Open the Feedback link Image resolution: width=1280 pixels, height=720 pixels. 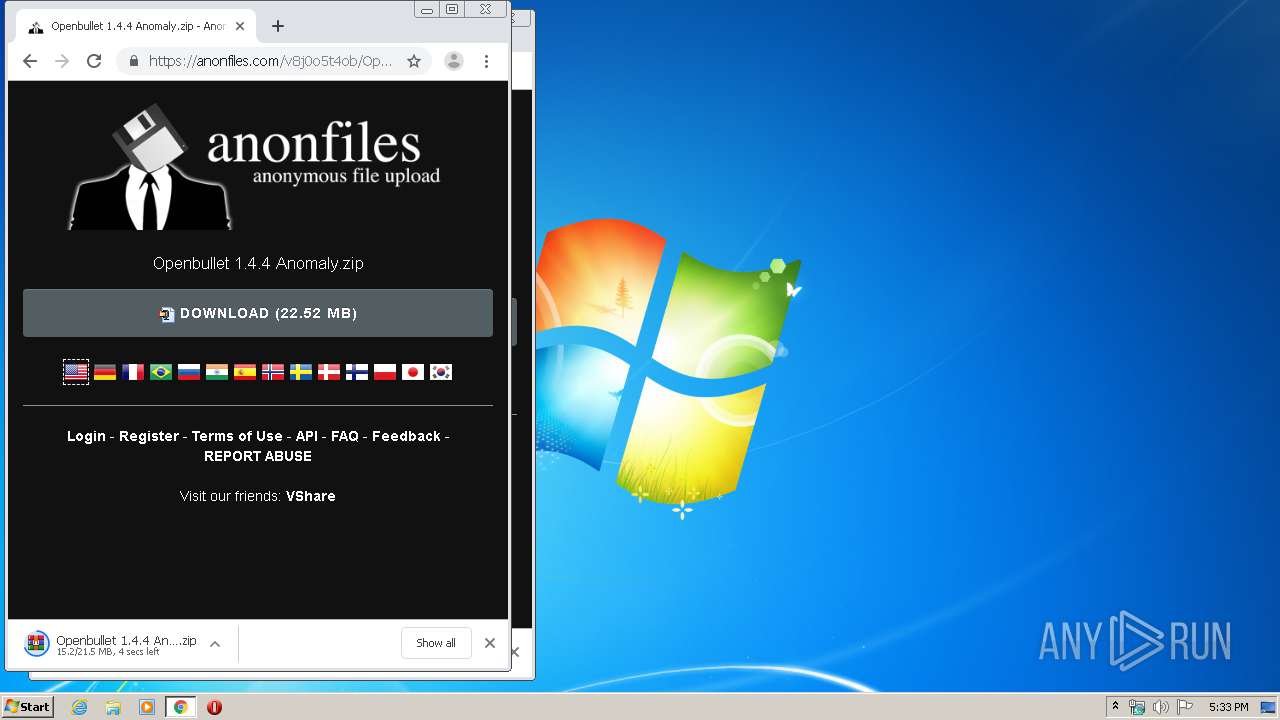[x=406, y=437]
